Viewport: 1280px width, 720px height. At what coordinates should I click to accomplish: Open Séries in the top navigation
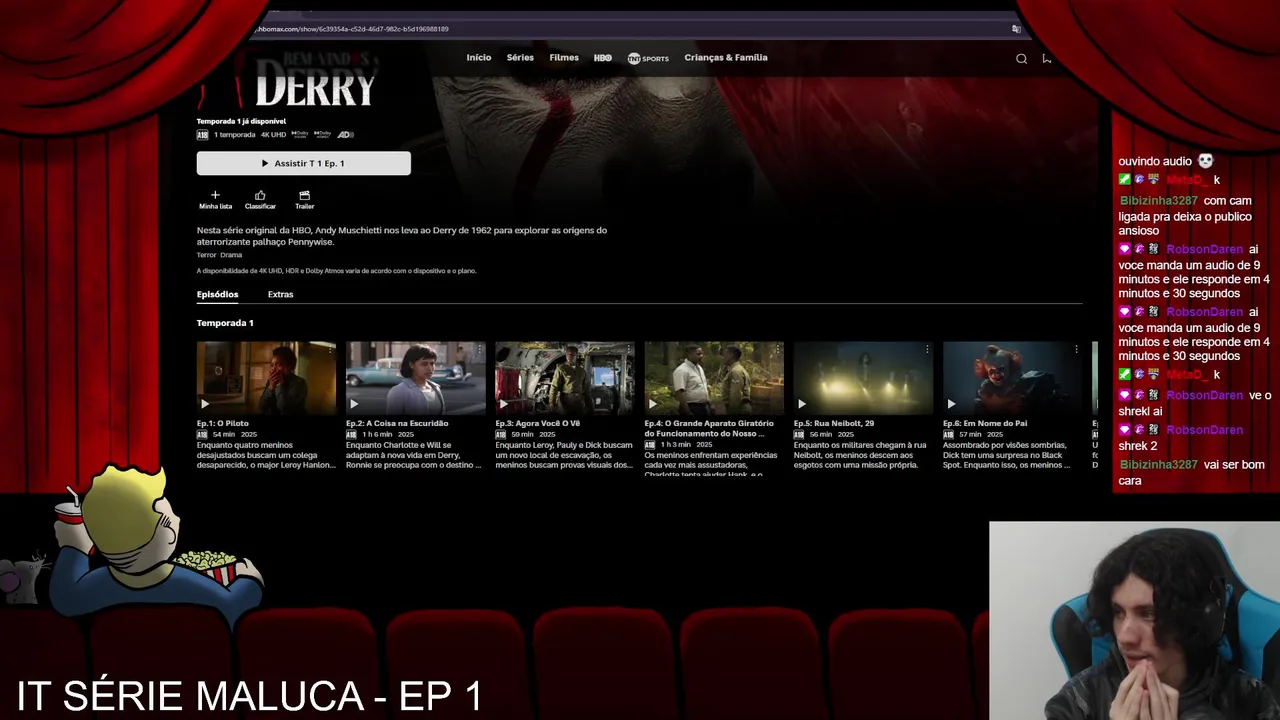pyautogui.click(x=520, y=58)
